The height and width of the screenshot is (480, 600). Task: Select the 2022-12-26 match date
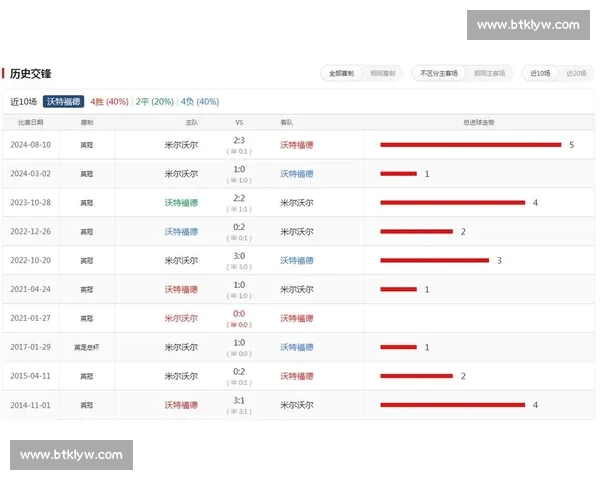click(x=31, y=232)
